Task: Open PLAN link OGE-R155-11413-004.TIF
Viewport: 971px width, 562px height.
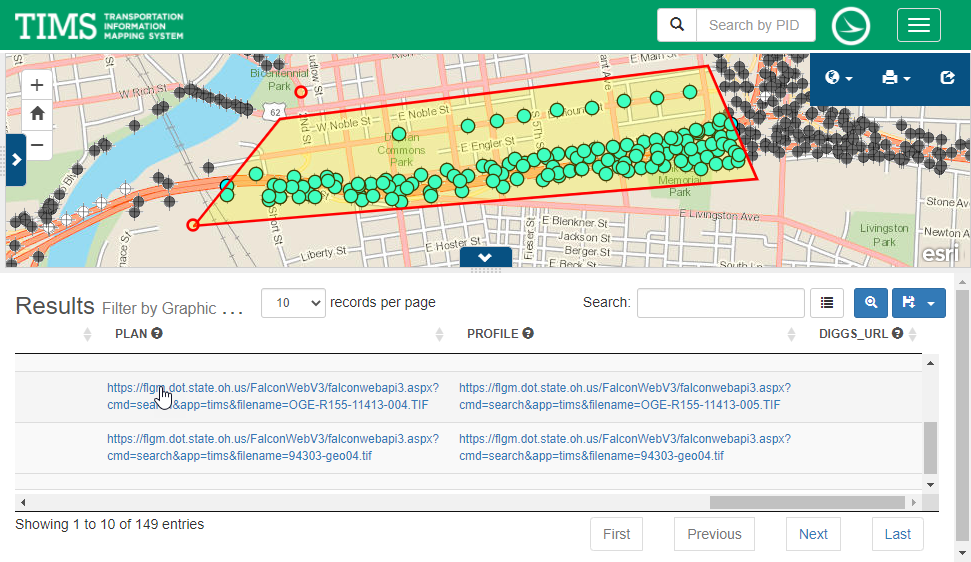Action: point(272,396)
